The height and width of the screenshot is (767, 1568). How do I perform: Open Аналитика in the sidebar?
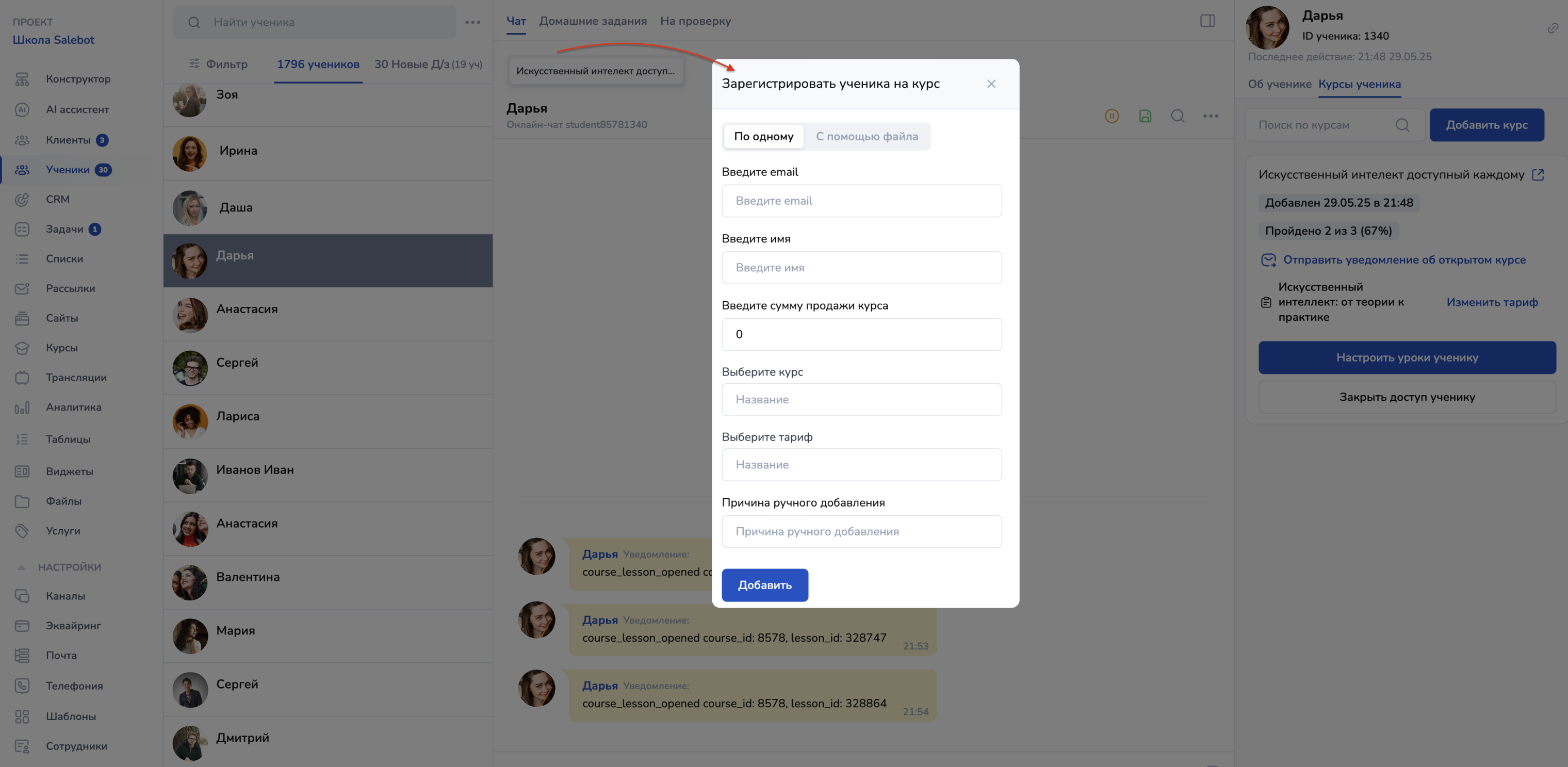(x=73, y=407)
